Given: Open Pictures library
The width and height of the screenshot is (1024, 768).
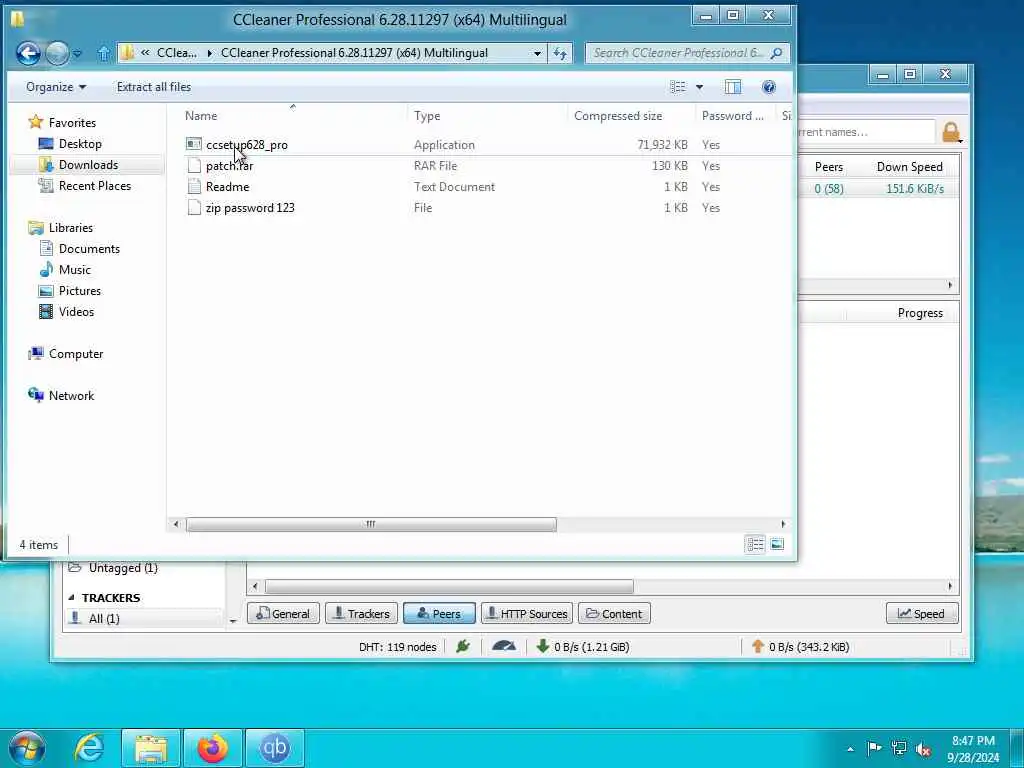Looking at the screenshot, I should (x=80, y=291).
